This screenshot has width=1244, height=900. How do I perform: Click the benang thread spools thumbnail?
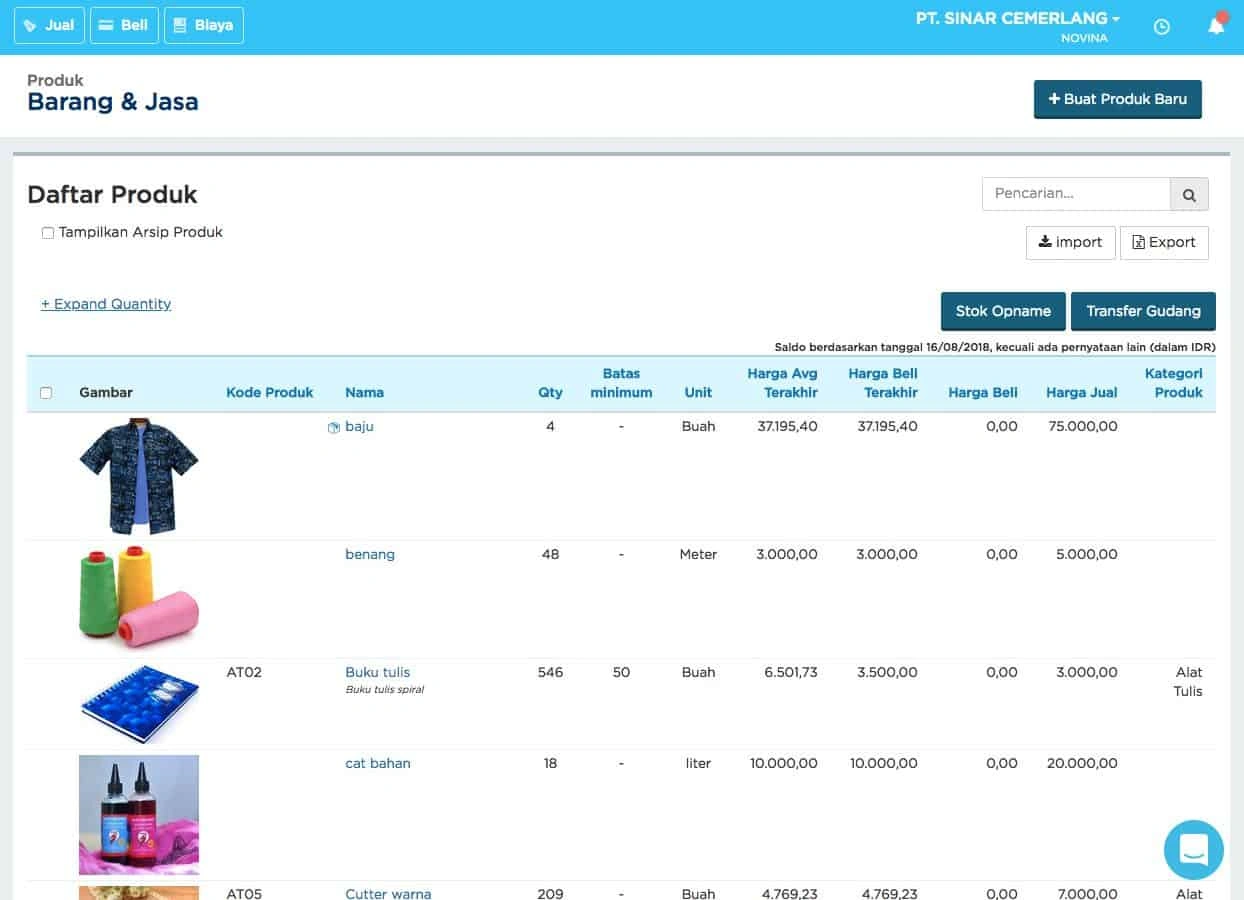coord(138,597)
